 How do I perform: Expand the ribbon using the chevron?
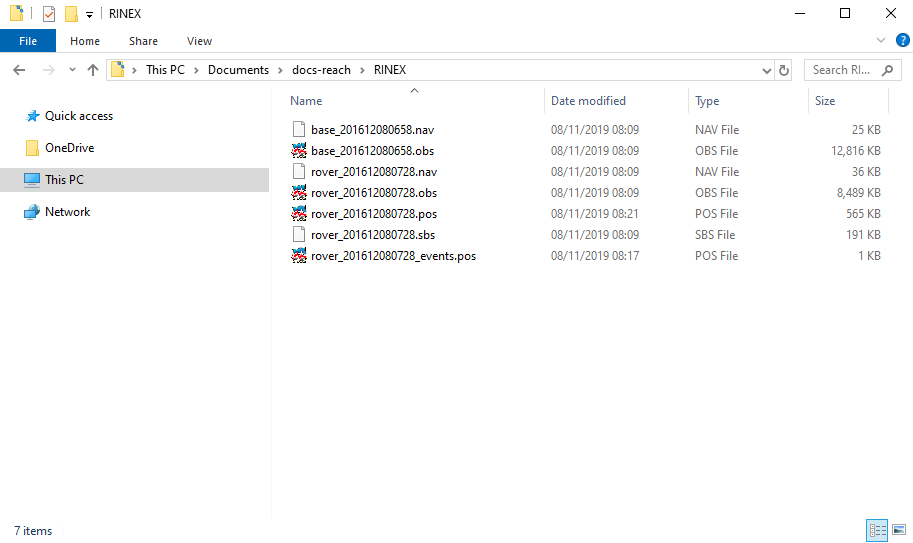point(880,40)
